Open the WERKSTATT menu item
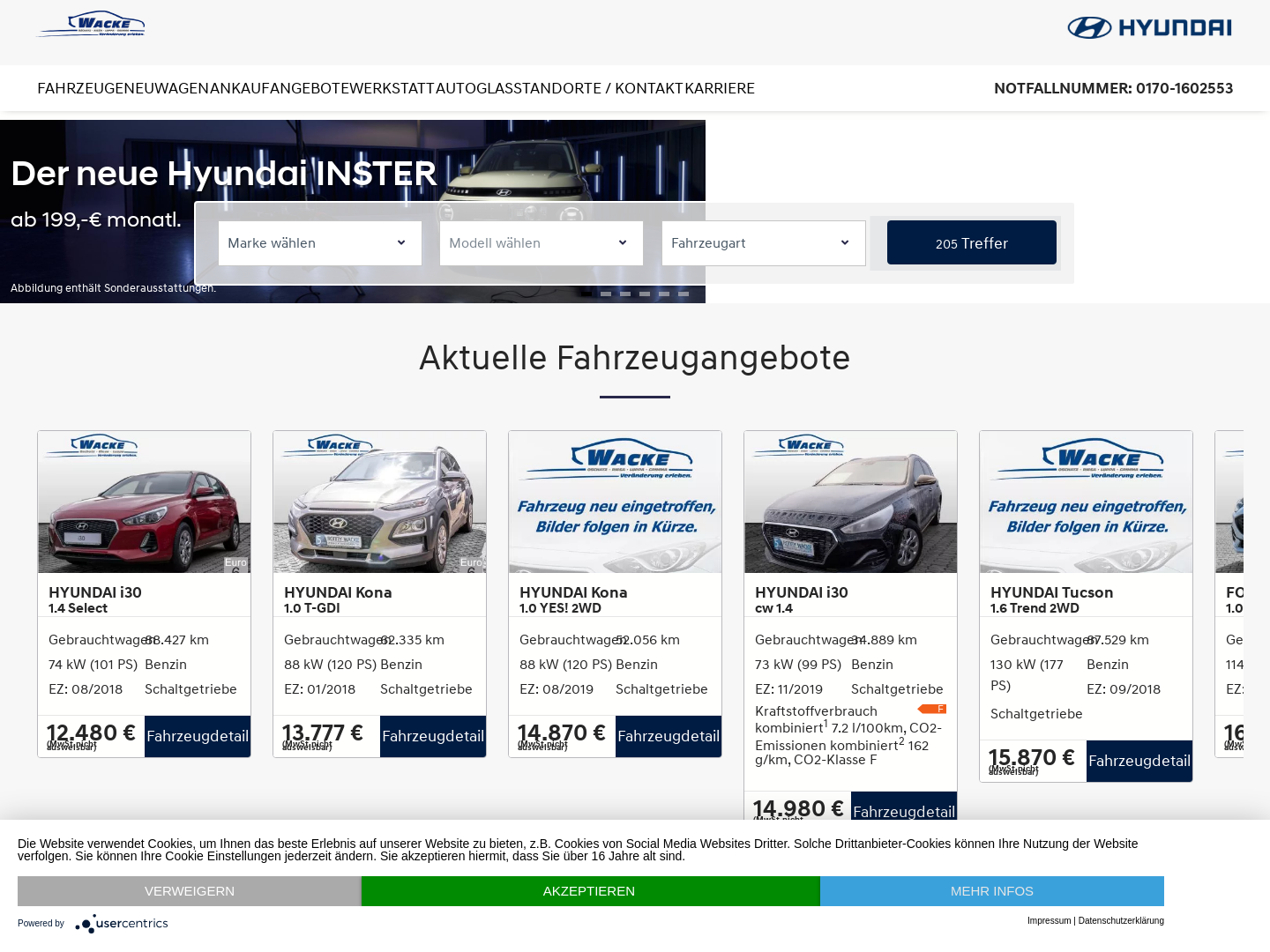1270x952 pixels. [392, 88]
